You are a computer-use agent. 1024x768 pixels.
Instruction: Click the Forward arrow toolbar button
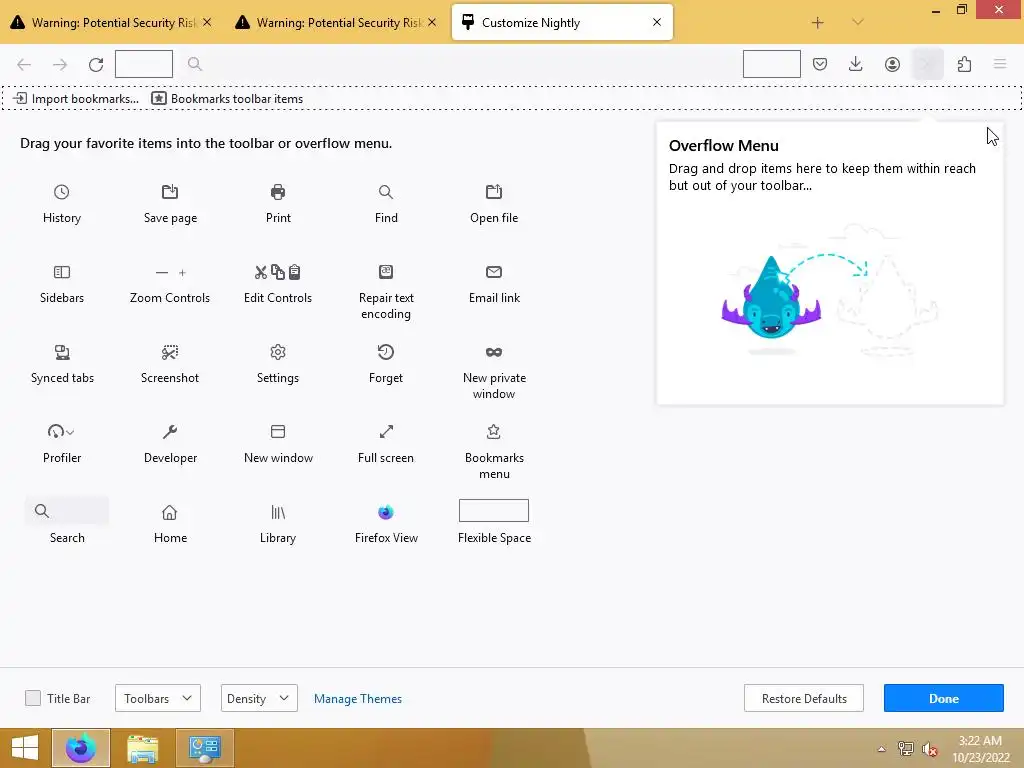click(x=60, y=64)
